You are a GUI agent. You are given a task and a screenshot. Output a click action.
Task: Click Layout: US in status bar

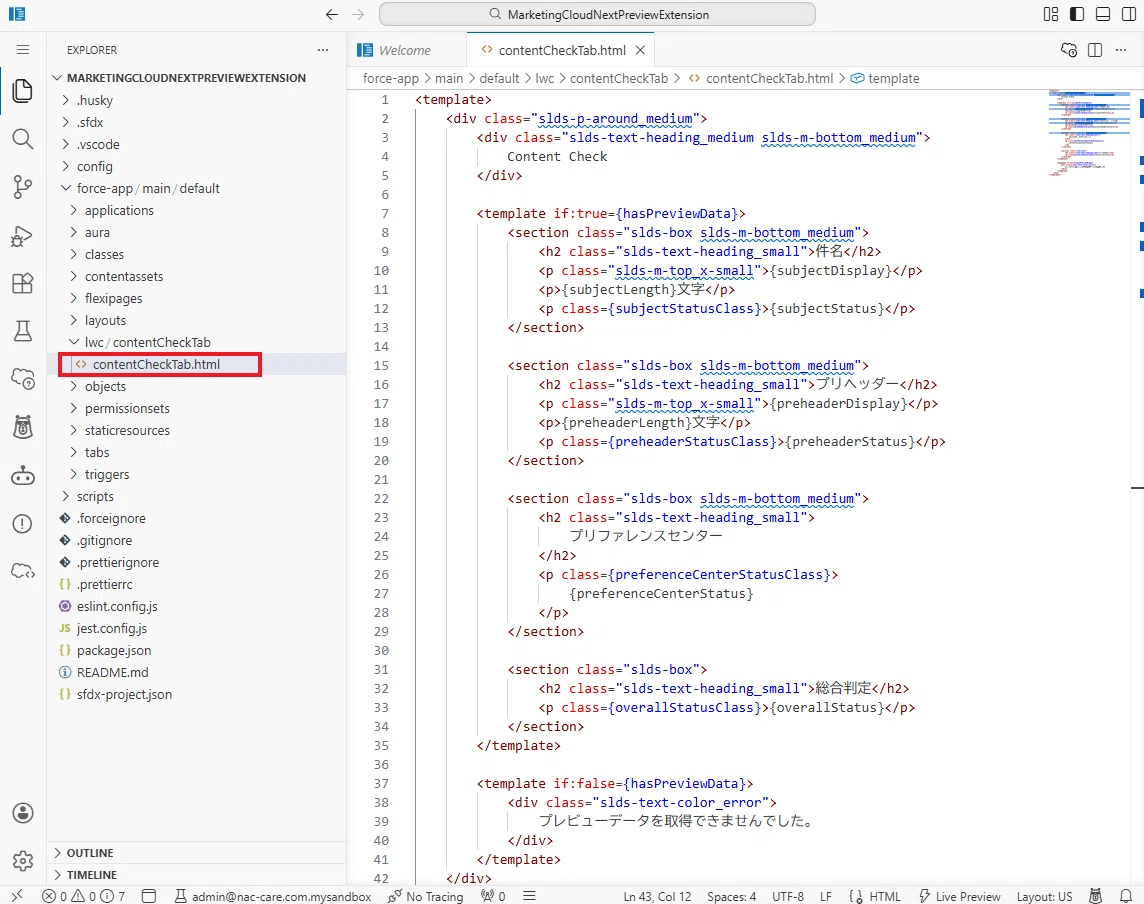1044,896
